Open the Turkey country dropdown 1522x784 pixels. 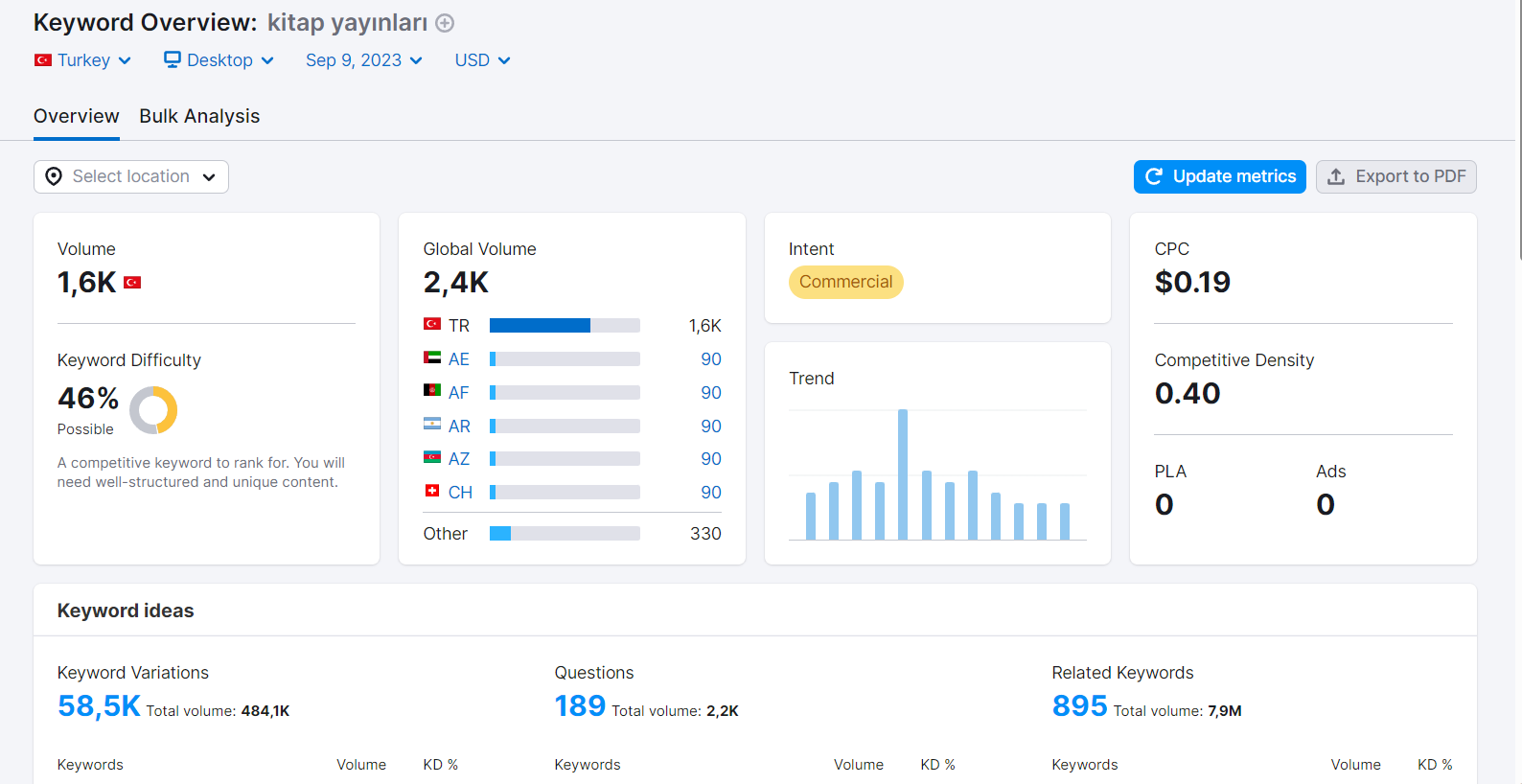click(x=82, y=60)
